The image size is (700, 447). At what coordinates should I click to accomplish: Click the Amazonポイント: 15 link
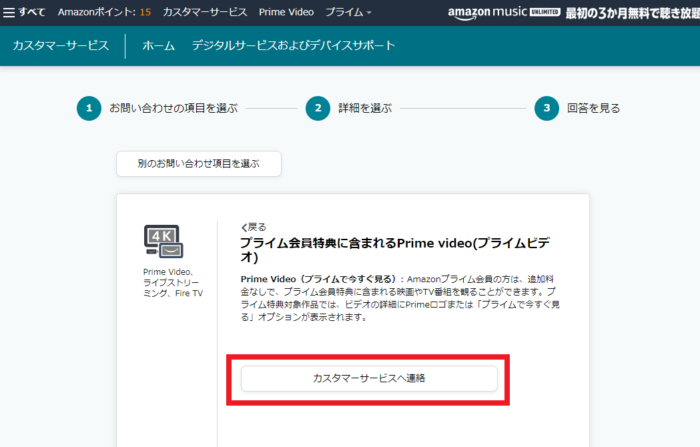[x=104, y=12]
